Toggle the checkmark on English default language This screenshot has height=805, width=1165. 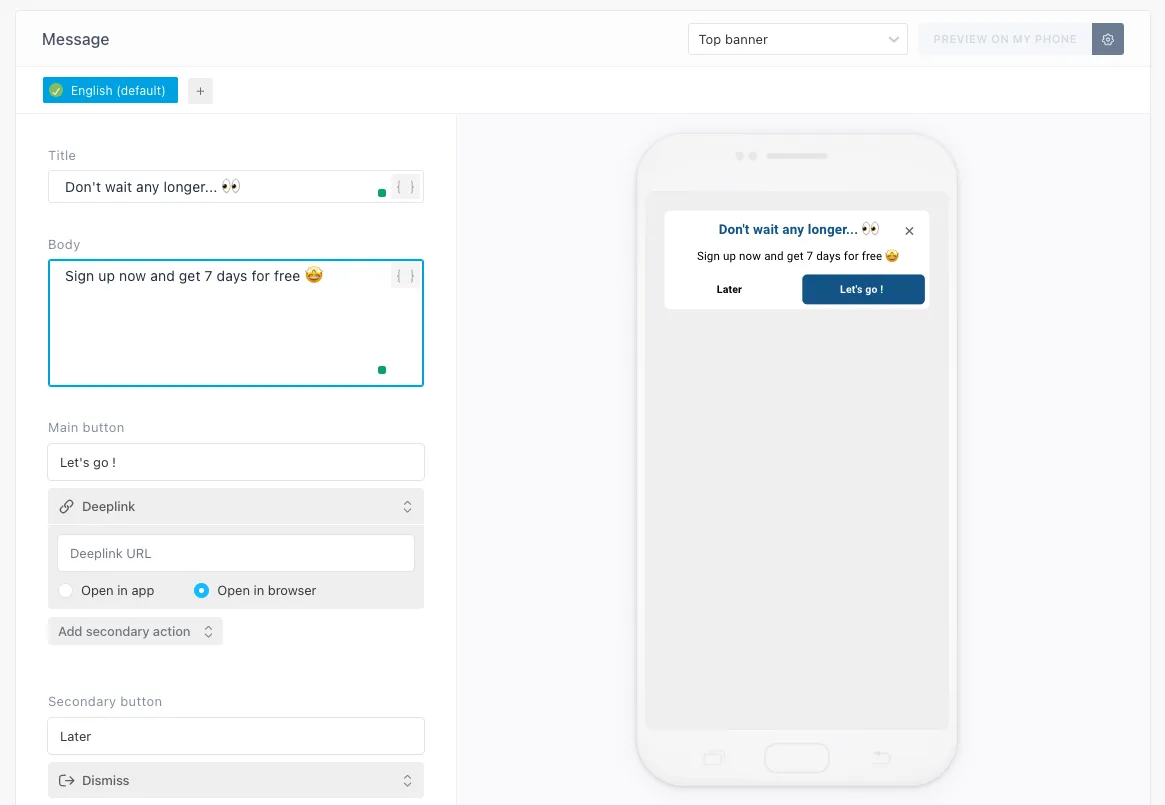coord(58,90)
